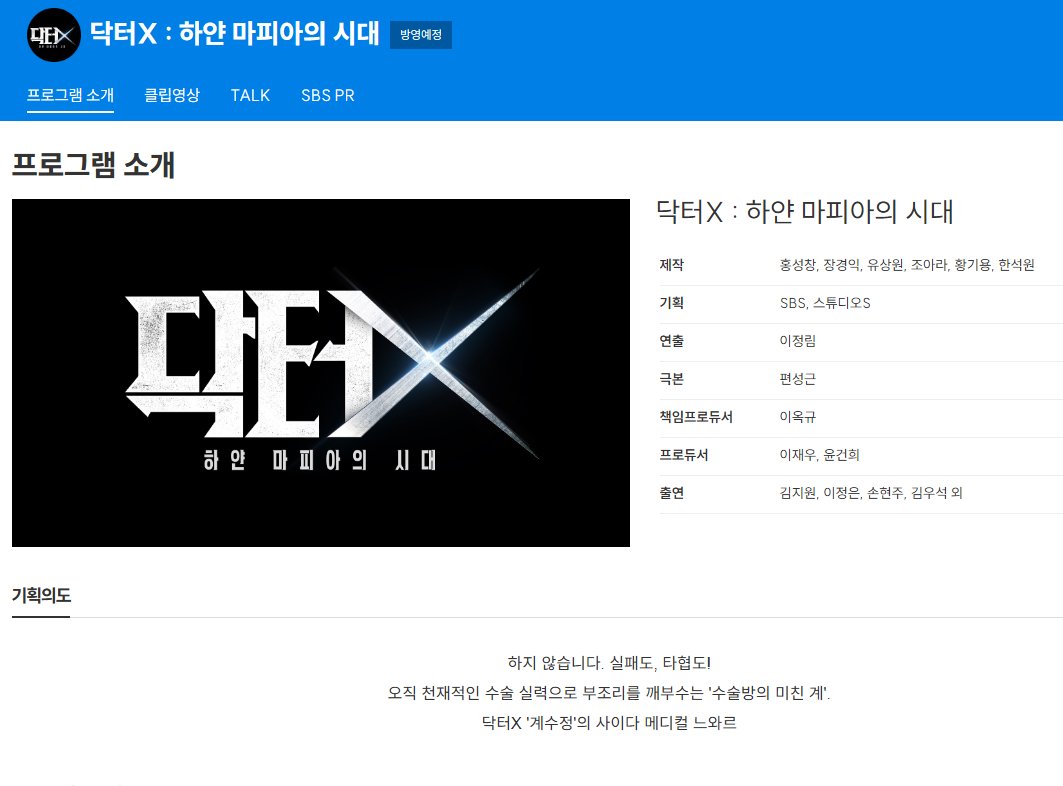Click the cast list 김지원, 이정은, 손현주
Viewport: 1063px width, 786px height.
tap(871, 493)
